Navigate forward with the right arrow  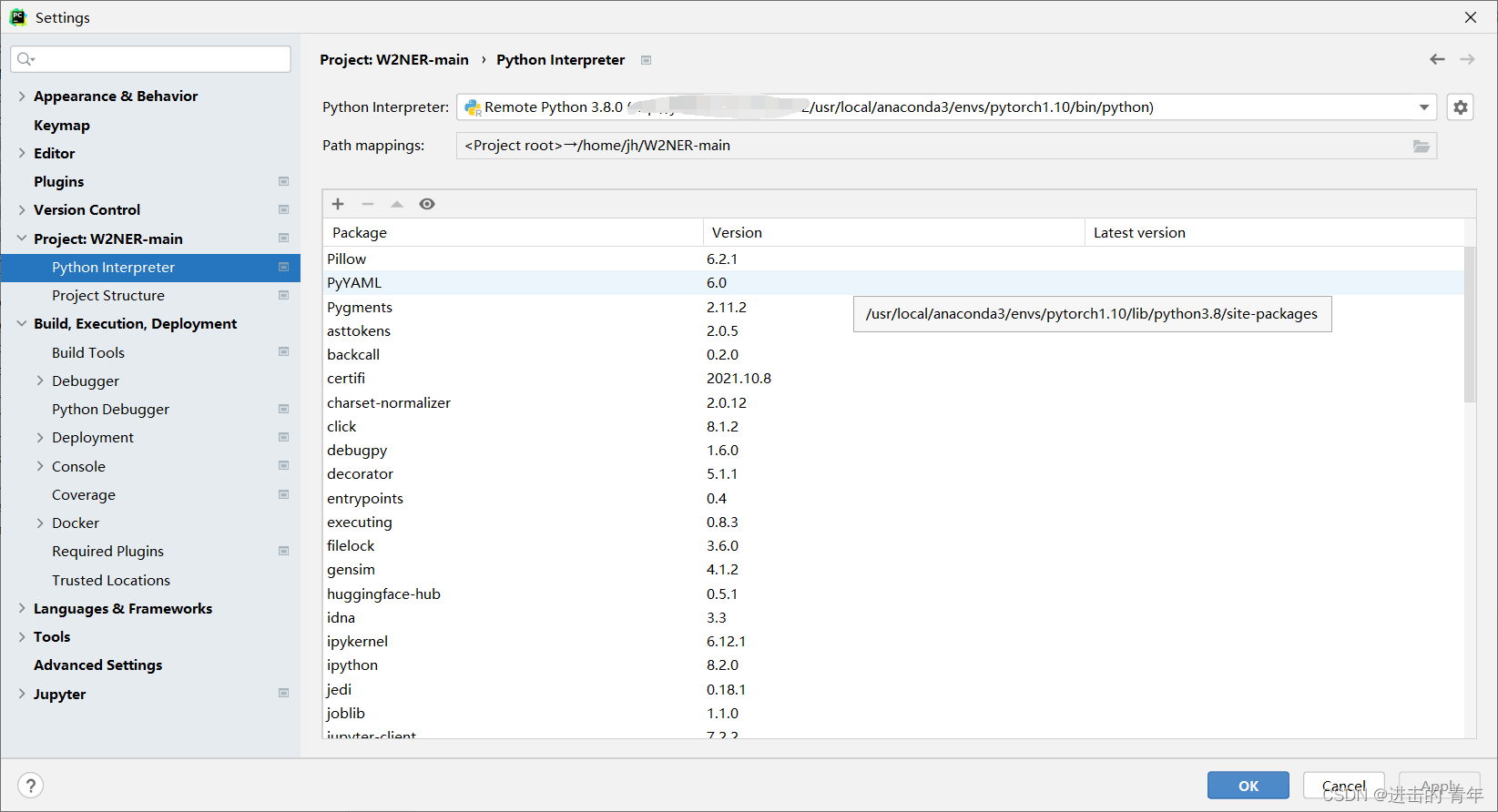point(1467,59)
